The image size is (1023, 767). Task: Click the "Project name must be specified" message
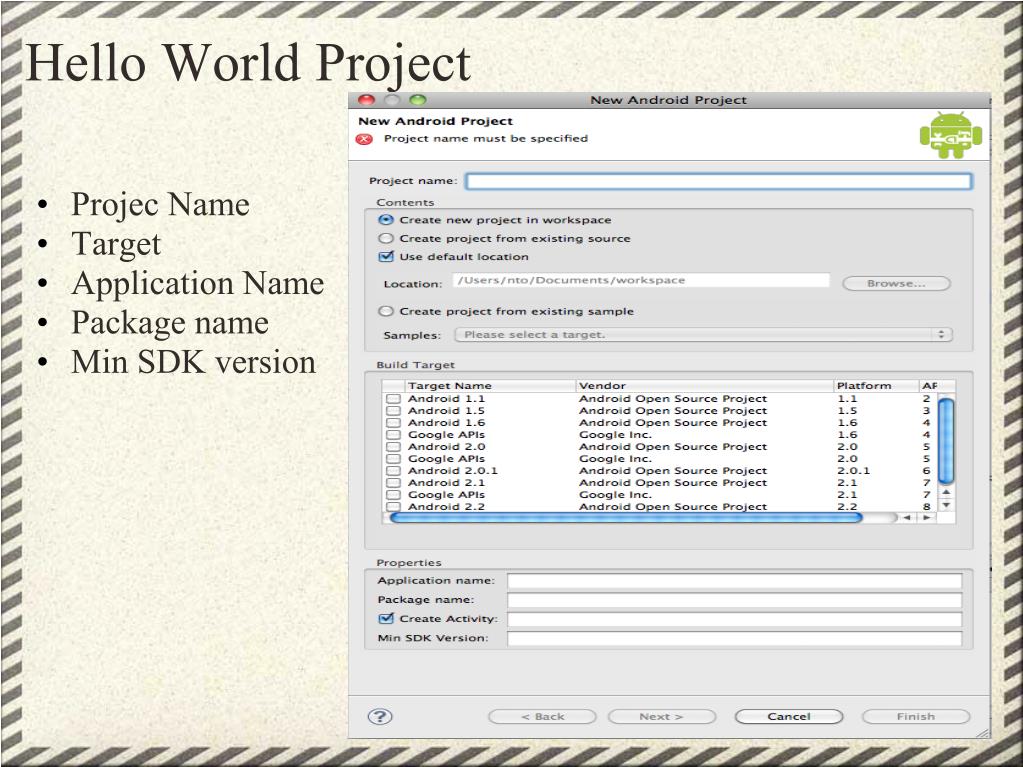(x=486, y=138)
